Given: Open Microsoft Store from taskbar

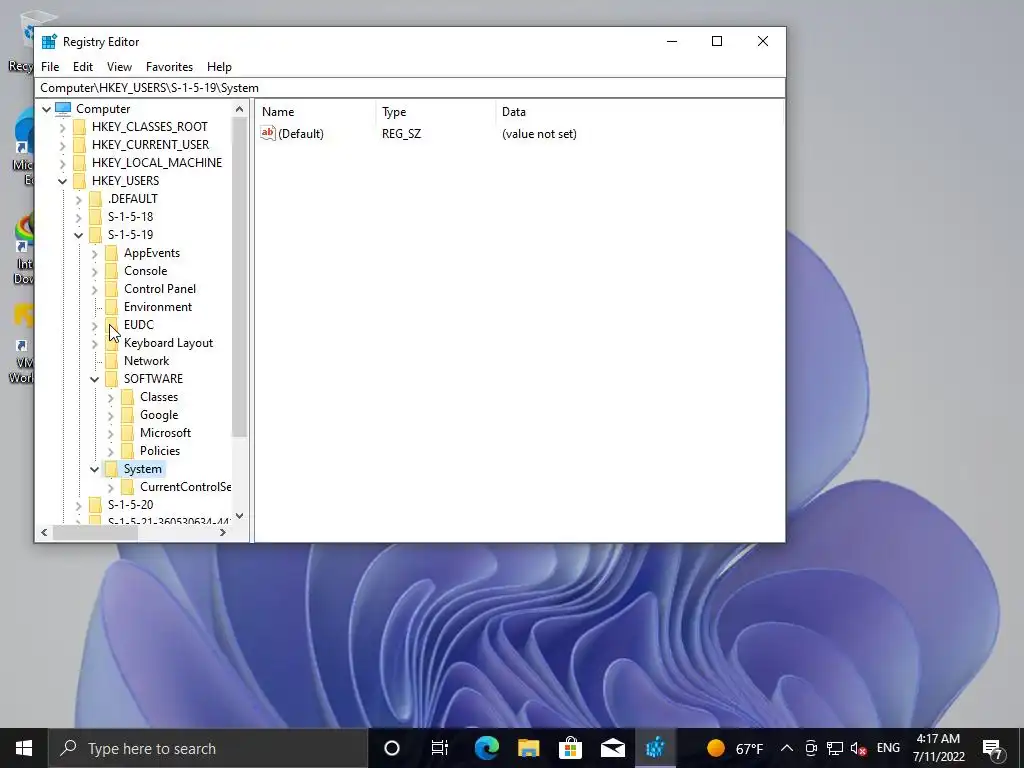Looking at the screenshot, I should (x=570, y=748).
